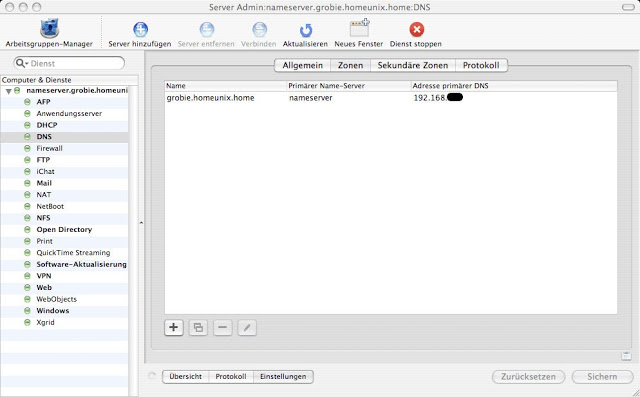Open the top Protokoll tab

coord(481,65)
